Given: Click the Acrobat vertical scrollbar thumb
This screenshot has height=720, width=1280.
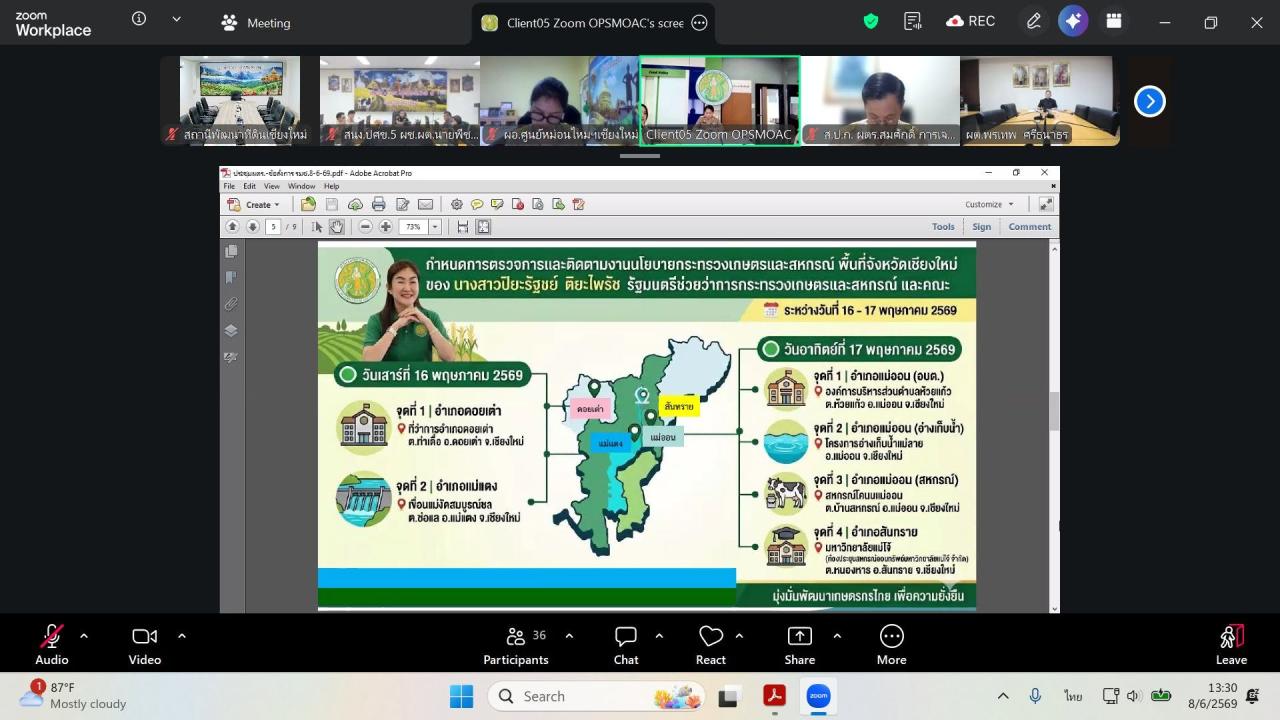Looking at the screenshot, I should tap(1054, 412).
